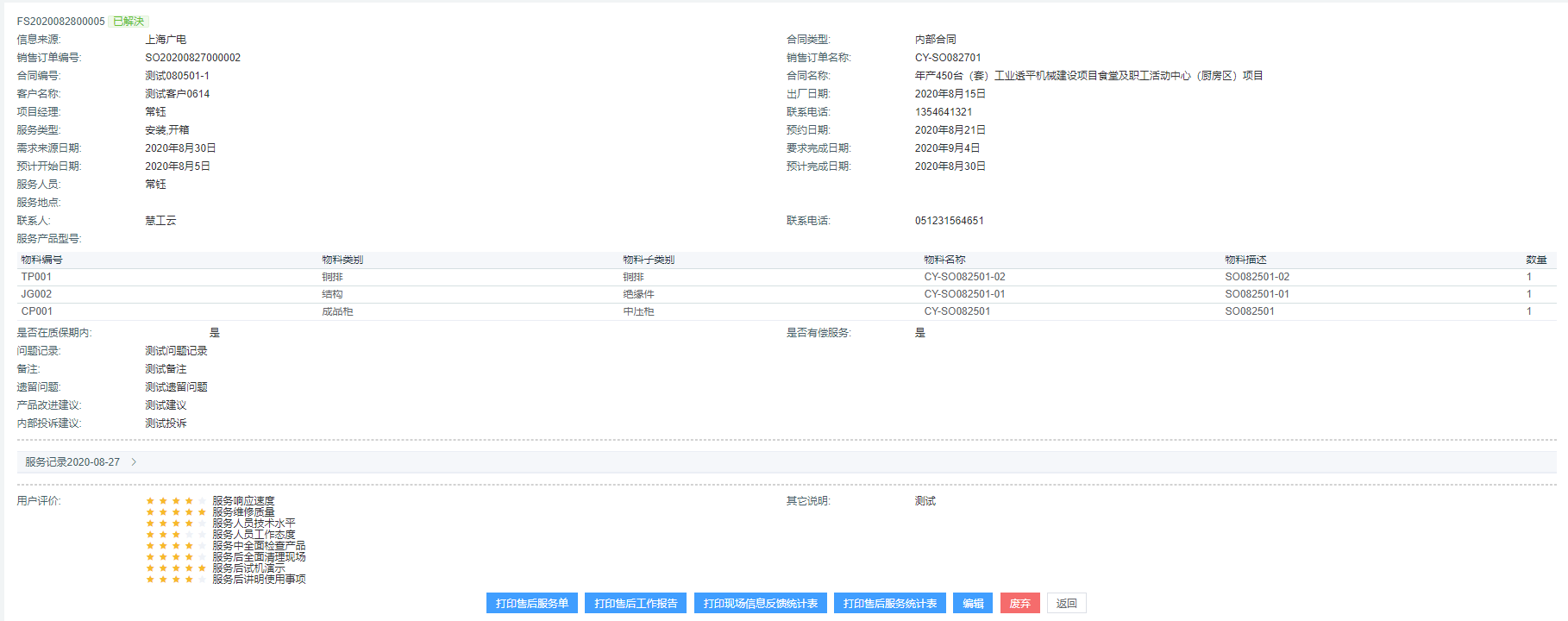Go back with the 返回 button
Viewport: 1568px width, 621px height.
(1066, 604)
